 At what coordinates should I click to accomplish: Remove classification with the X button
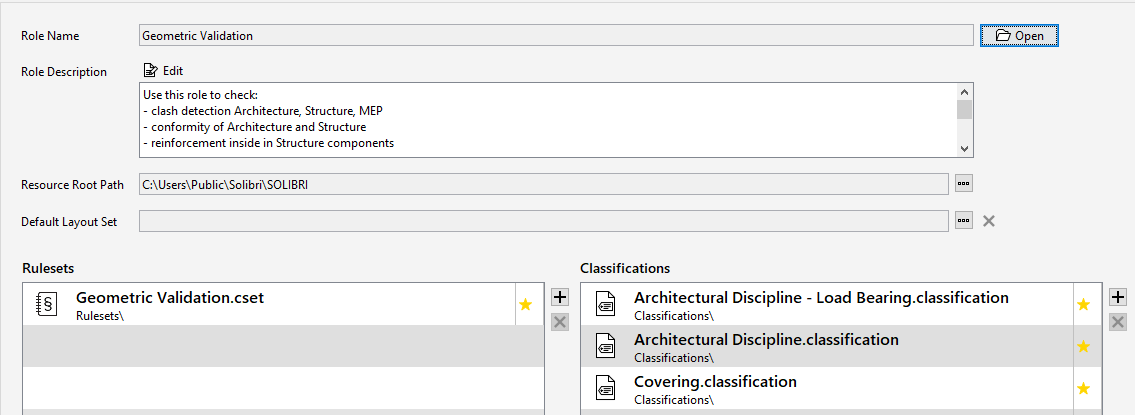tap(1118, 322)
